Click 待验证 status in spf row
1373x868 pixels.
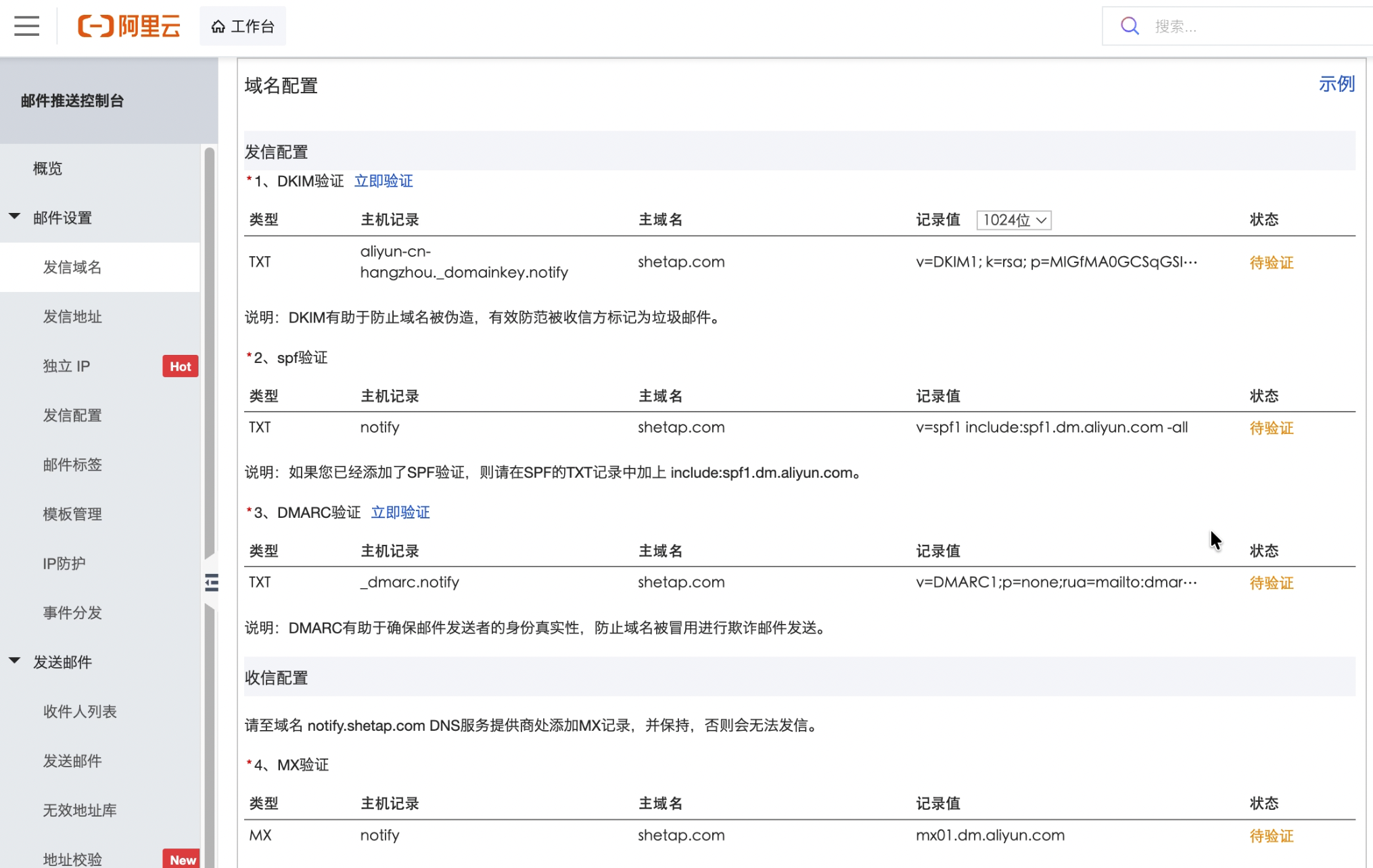click(x=1272, y=428)
